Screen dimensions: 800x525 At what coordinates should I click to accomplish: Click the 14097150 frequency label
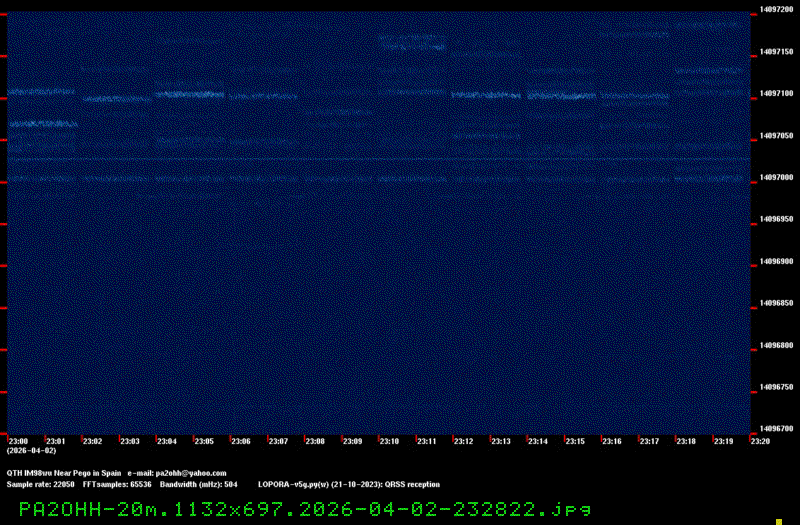pos(777,52)
